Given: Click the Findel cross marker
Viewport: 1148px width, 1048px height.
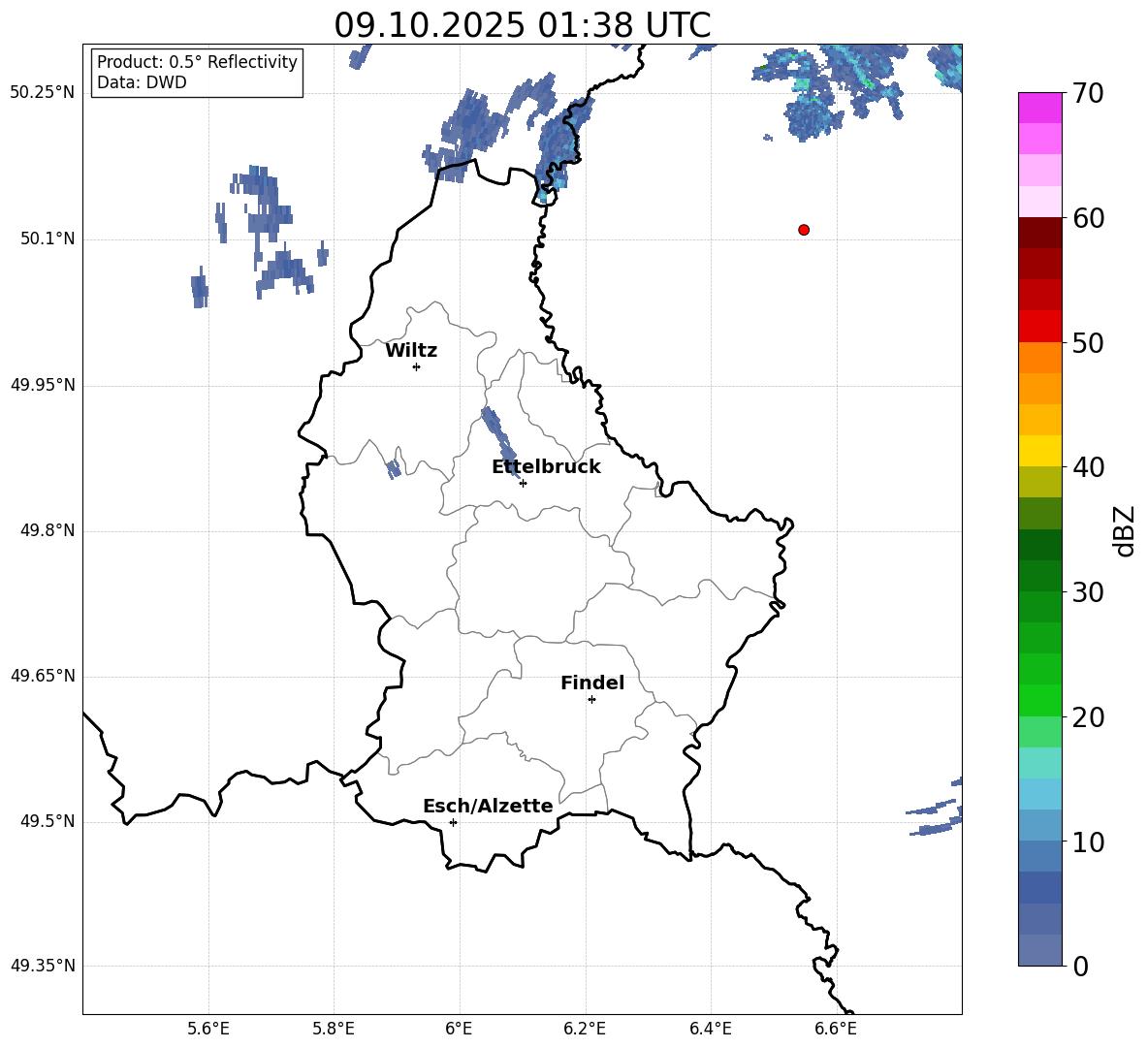Looking at the screenshot, I should pos(591,700).
